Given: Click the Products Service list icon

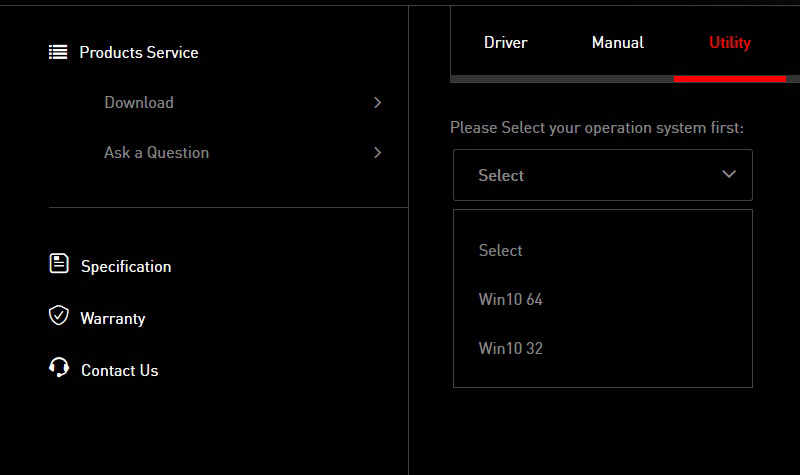Looking at the screenshot, I should click(x=58, y=52).
